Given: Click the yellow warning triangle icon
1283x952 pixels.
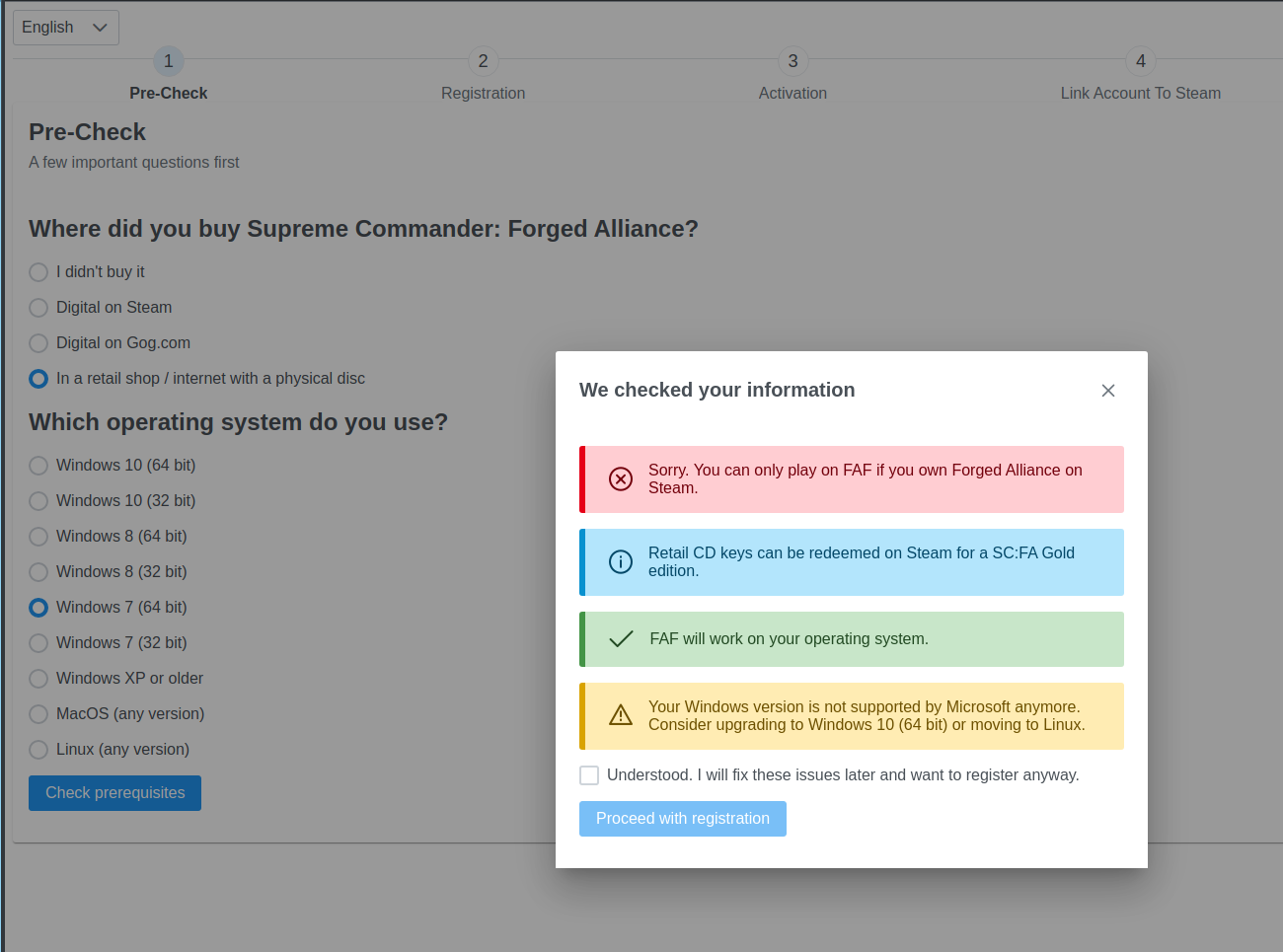Looking at the screenshot, I should coord(621,715).
